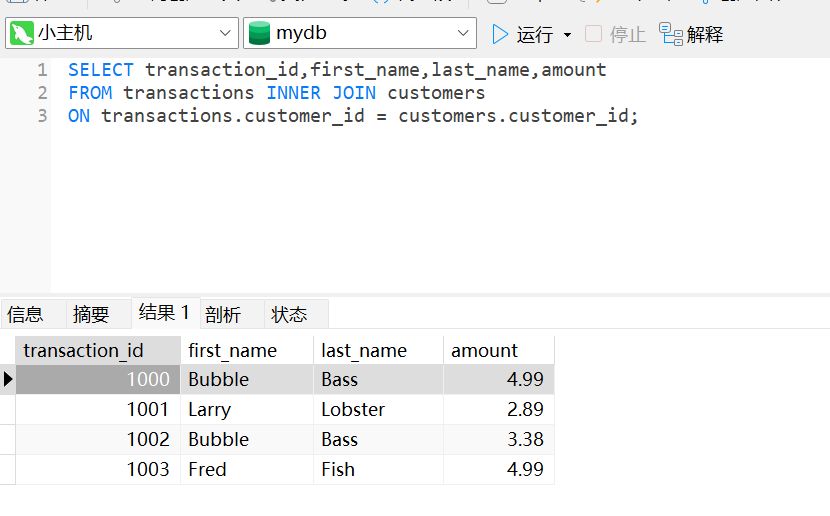Click the first_name column header

click(x=232, y=350)
